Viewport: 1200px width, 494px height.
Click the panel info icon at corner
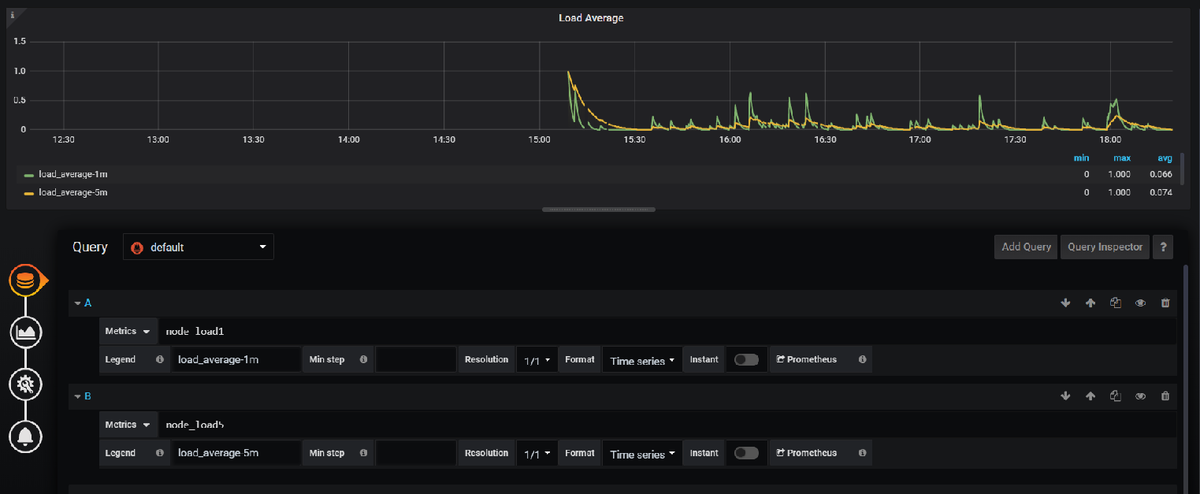pos(12,14)
